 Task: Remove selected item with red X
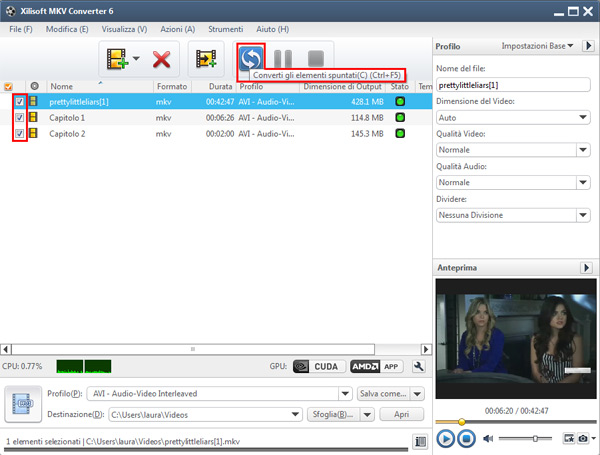point(161,59)
